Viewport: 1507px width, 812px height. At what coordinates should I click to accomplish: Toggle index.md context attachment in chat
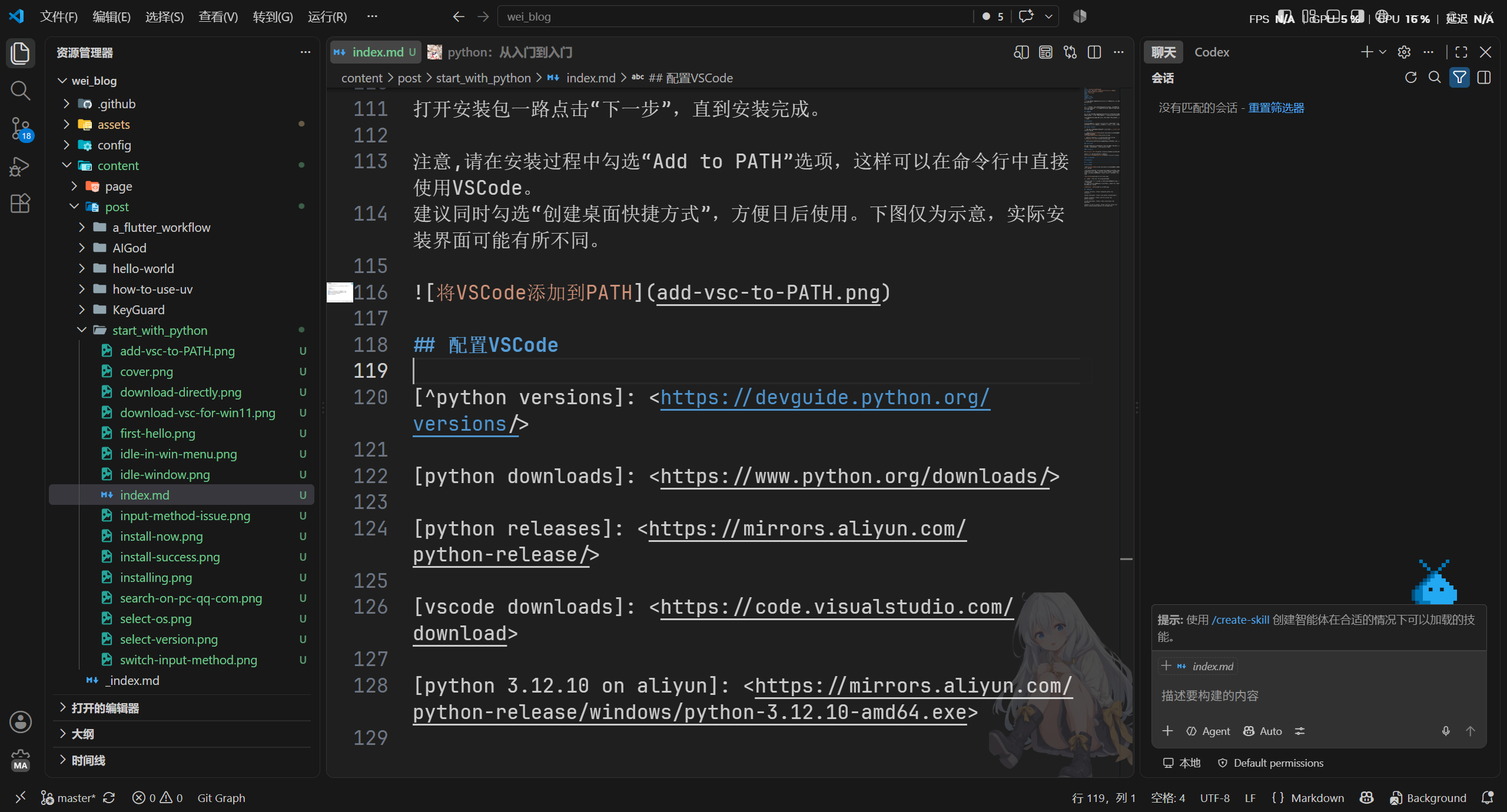pos(1199,666)
